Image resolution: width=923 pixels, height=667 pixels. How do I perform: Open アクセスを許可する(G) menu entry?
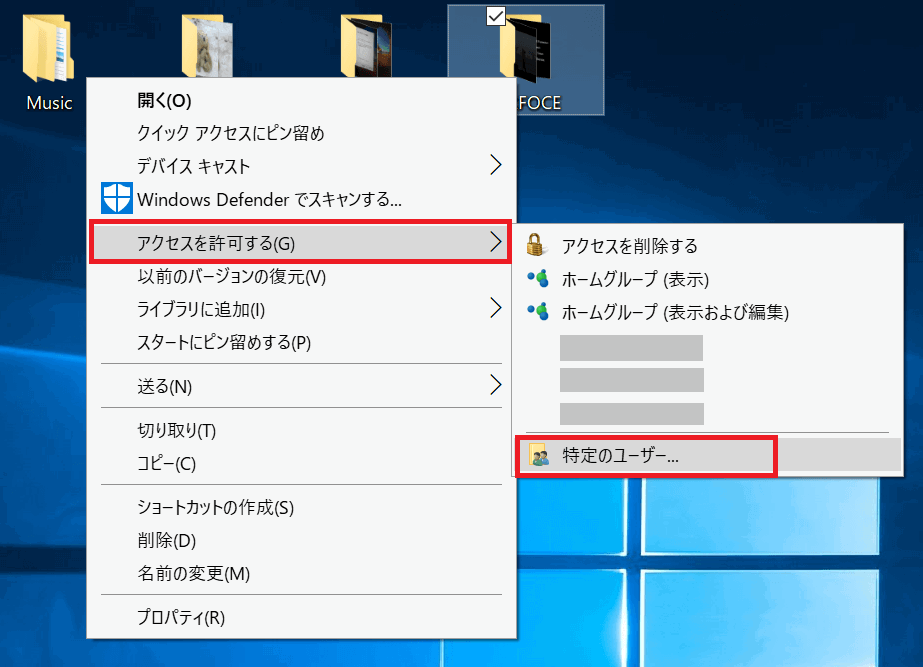tap(300, 243)
